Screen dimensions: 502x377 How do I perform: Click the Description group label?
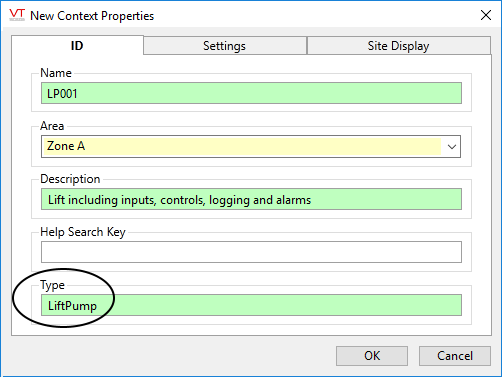(x=70, y=179)
